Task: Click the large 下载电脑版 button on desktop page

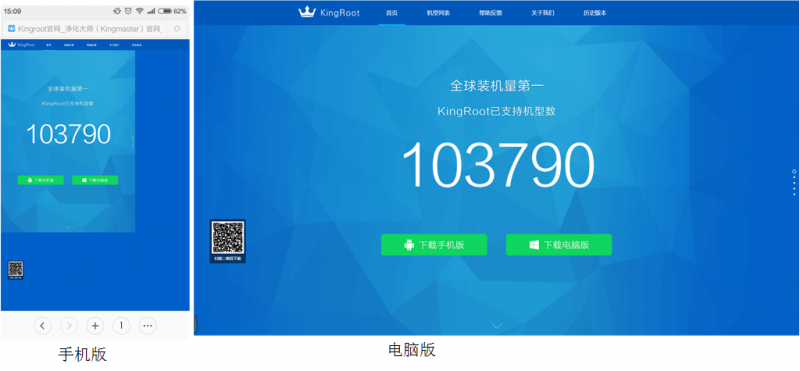Action: [559, 245]
